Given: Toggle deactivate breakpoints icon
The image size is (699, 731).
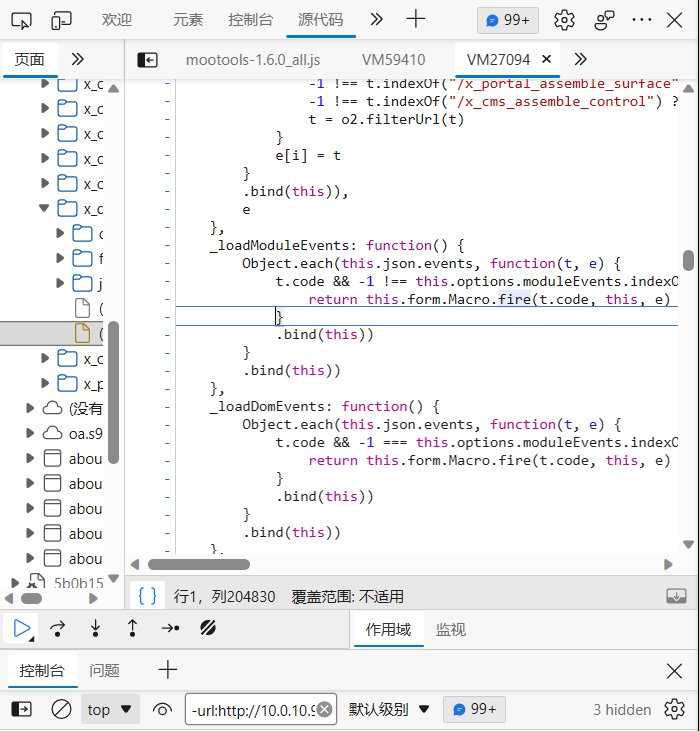Looking at the screenshot, I should pos(209,628).
